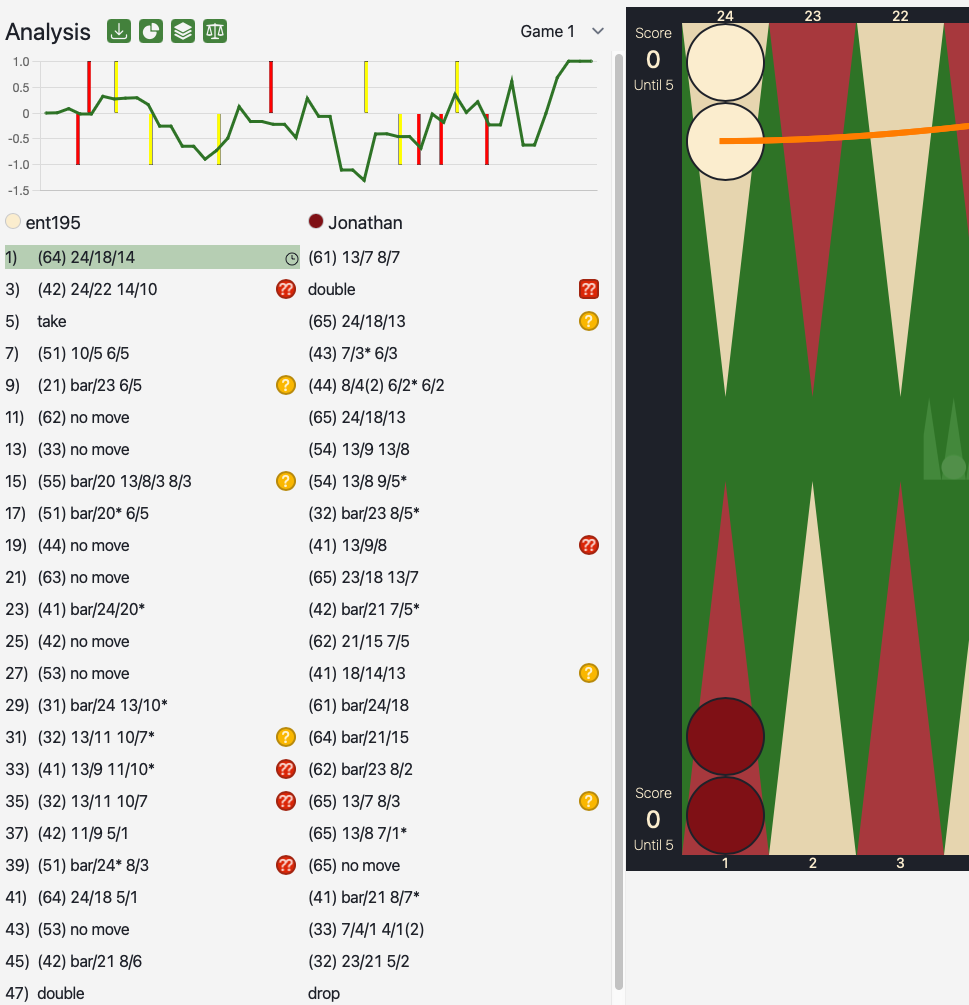Image resolution: width=969 pixels, height=1005 pixels.
Task: Click the clock icon on move 1
Action: pos(291,258)
